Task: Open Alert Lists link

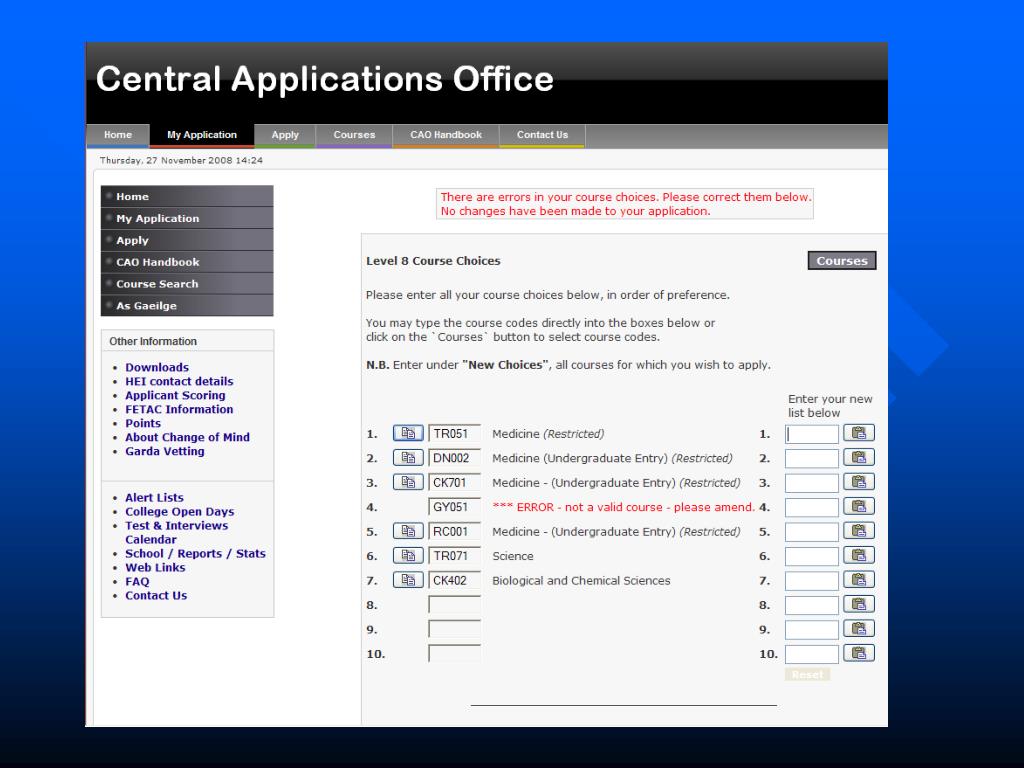Action: [154, 498]
